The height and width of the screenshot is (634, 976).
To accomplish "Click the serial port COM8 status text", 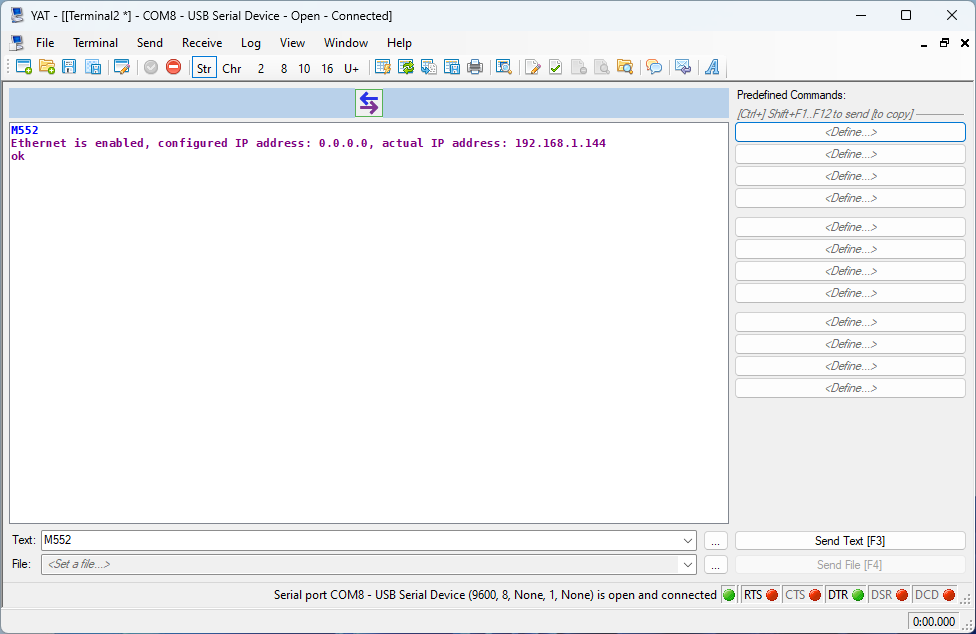I will (x=495, y=595).
